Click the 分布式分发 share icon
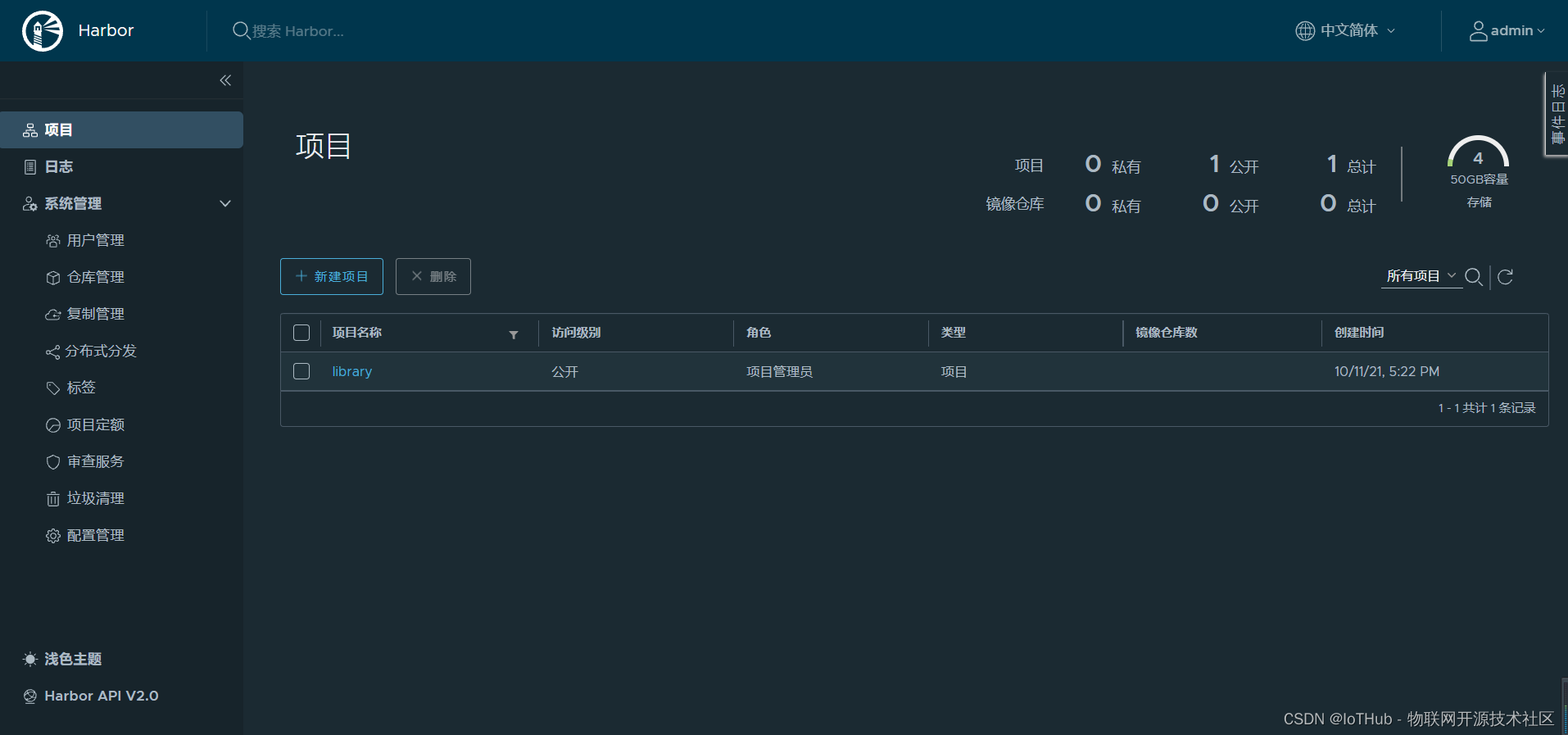This screenshot has width=1568, height=735. tap(52, 352)
